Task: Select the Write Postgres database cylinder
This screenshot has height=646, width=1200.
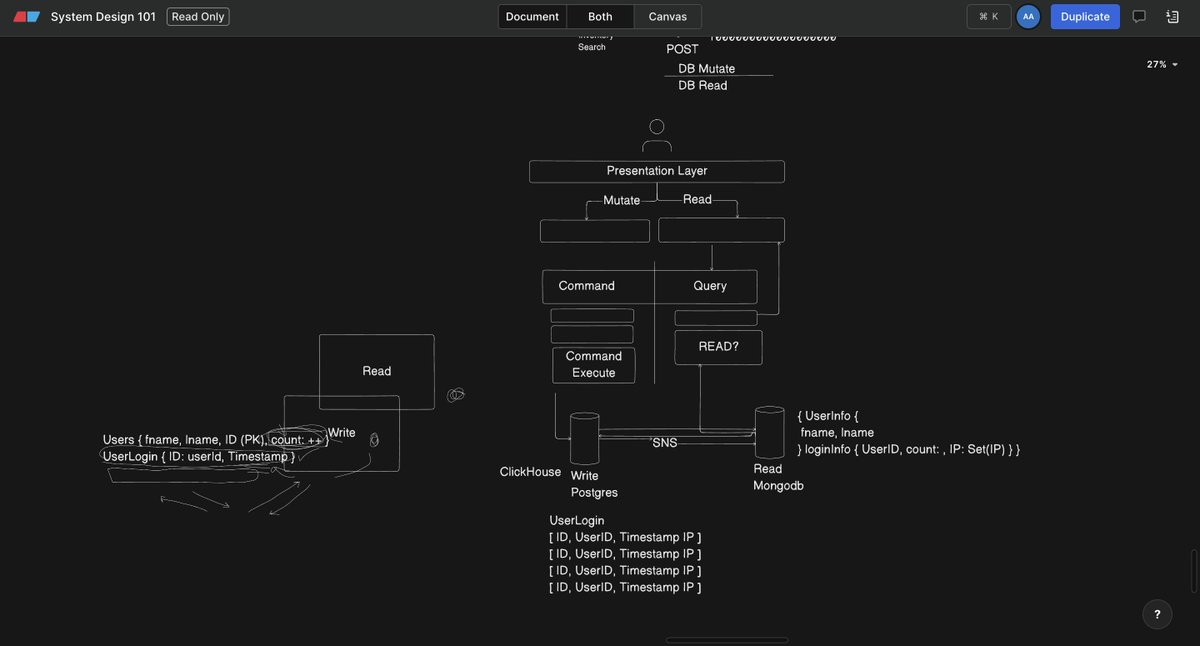Action: (584, 438)
